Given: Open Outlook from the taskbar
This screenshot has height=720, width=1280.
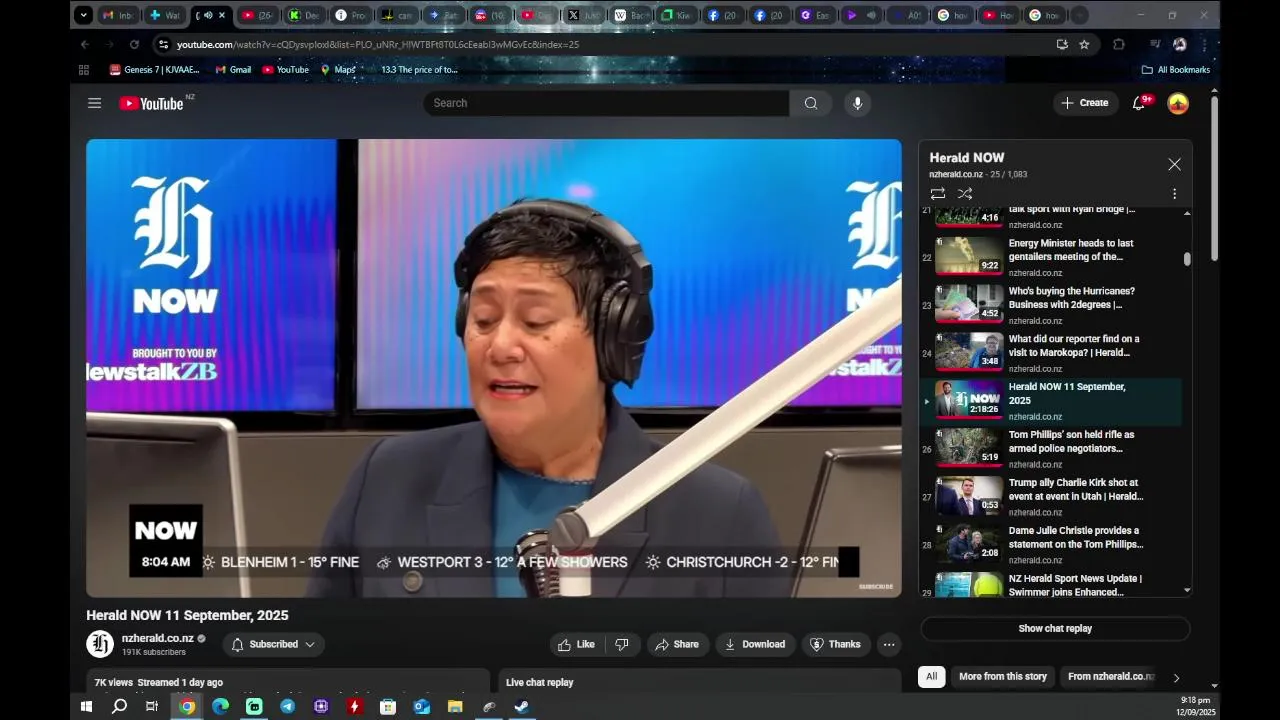Looking at the screenshot, I should tap(421, 706).
